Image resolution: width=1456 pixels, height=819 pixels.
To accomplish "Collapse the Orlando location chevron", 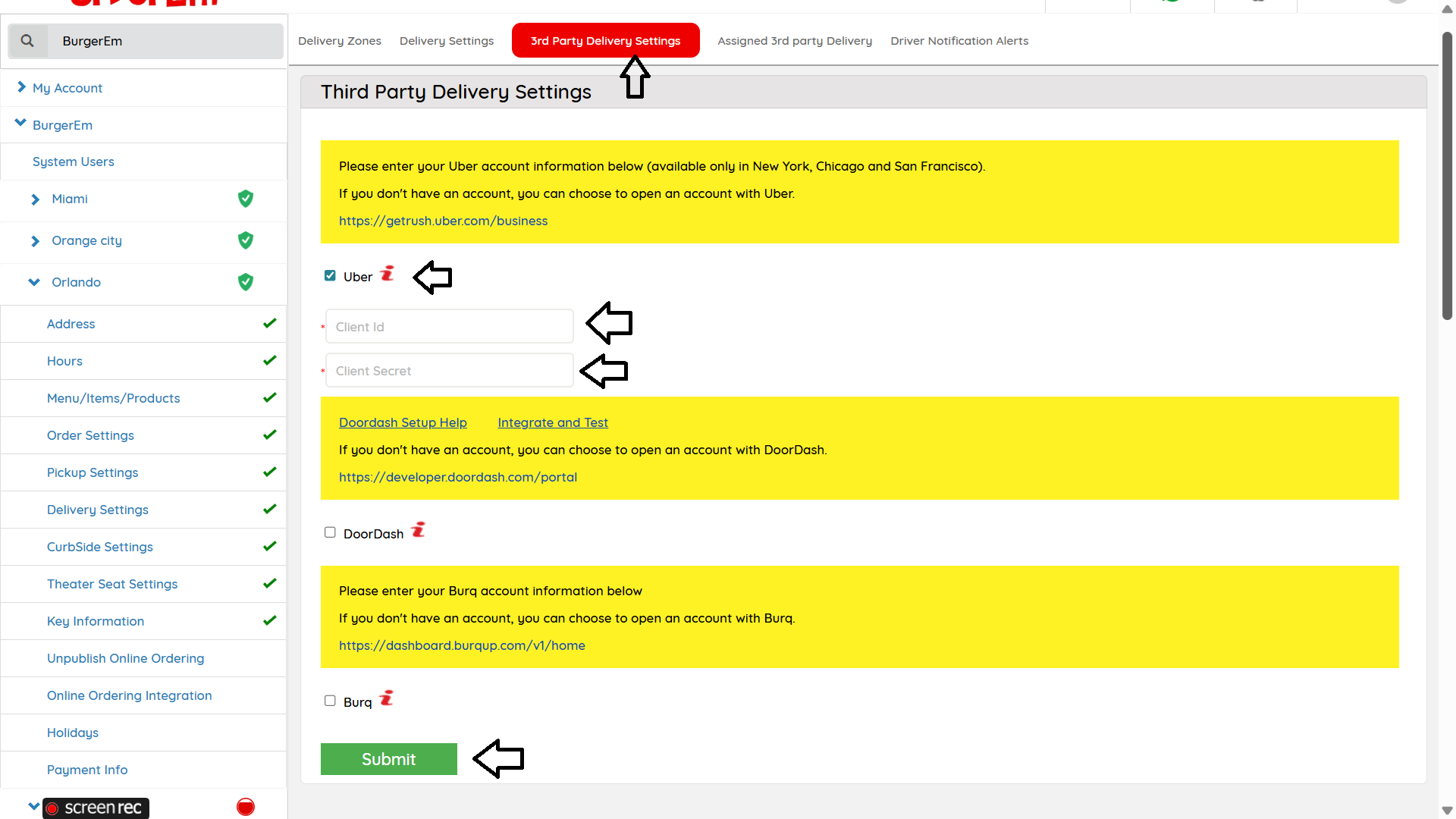I will click(34, 282).
